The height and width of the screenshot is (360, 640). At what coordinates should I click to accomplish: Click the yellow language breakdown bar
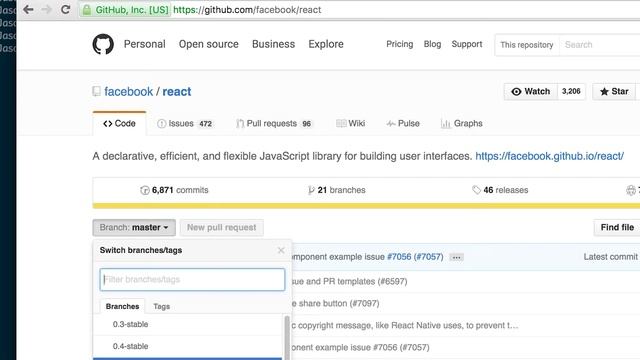(x=366, y=206)
